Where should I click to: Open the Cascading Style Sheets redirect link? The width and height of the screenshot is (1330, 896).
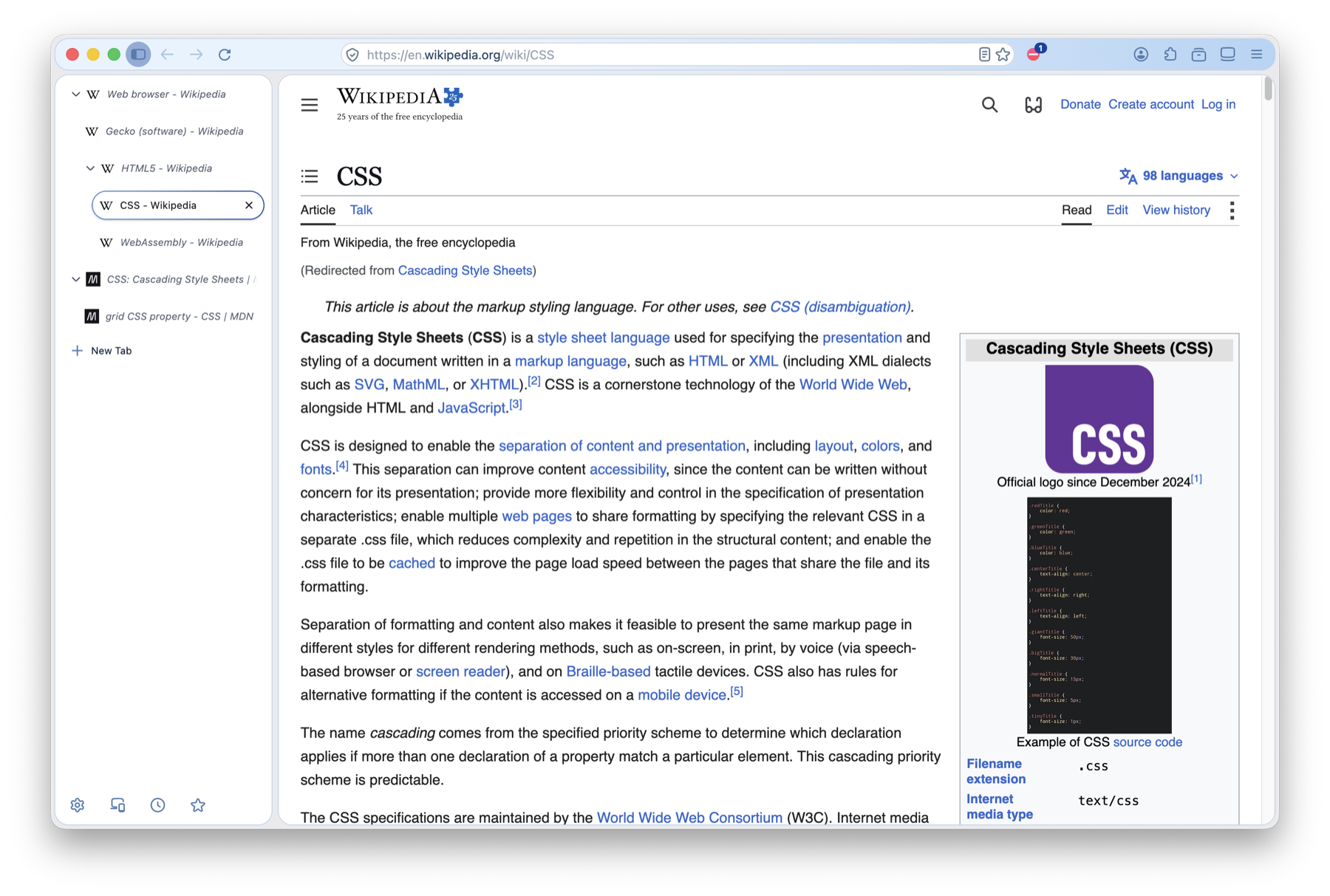[465, 270]
